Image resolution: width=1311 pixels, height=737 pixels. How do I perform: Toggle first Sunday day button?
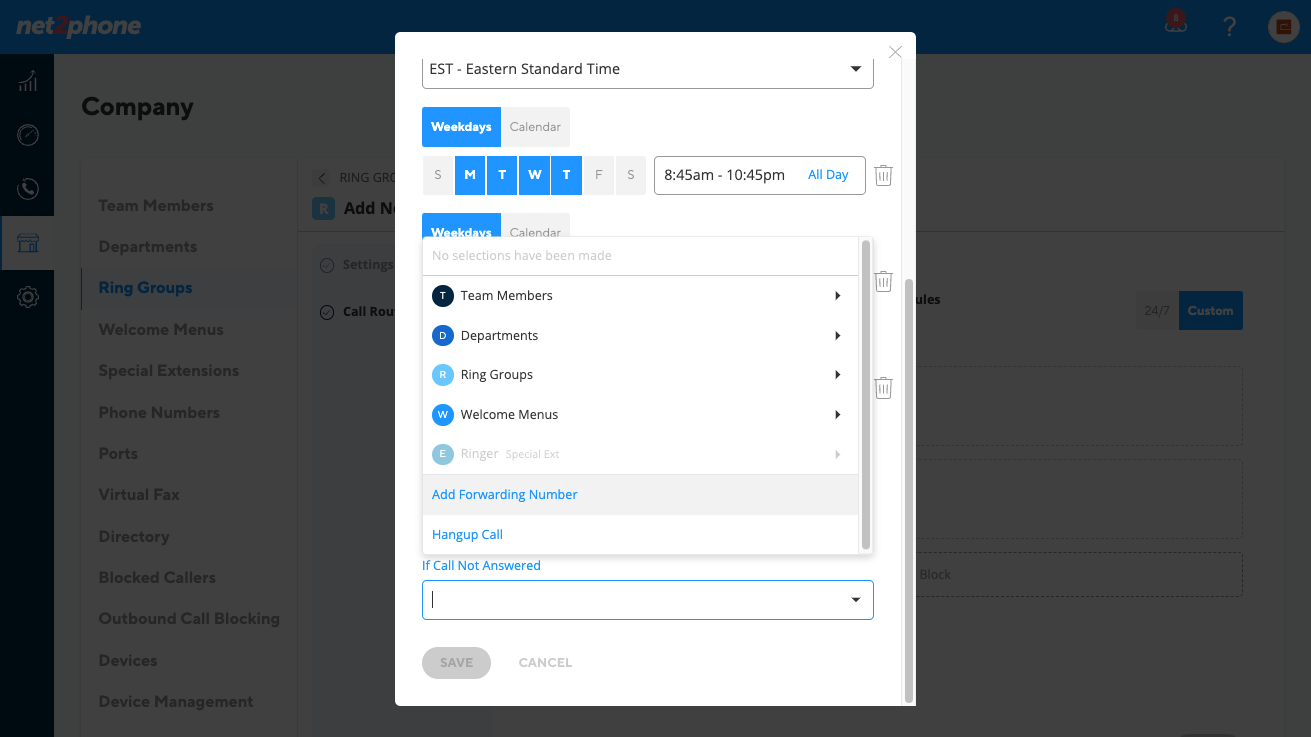(x=438, y=175)
